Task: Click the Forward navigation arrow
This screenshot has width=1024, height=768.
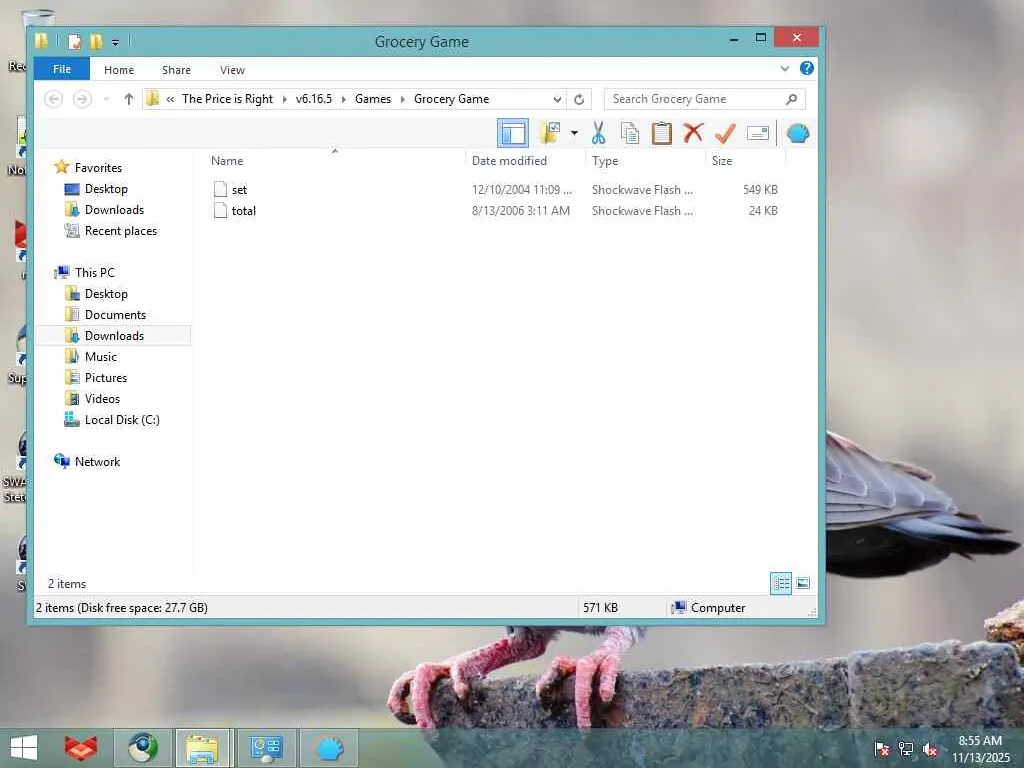Action: [x=82, y=99]
